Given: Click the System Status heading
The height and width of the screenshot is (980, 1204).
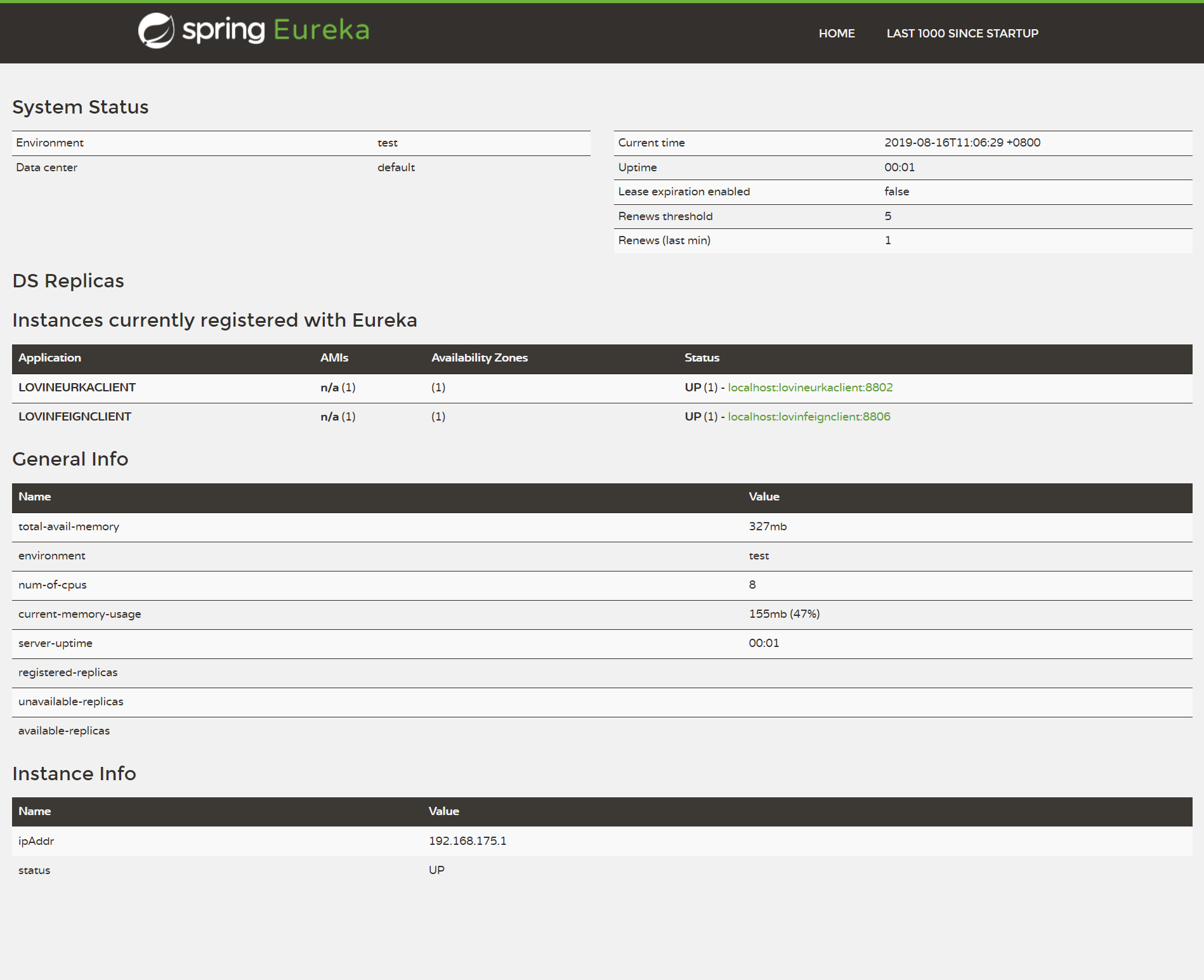Looking at the screenshot, I should coord(81,107).
